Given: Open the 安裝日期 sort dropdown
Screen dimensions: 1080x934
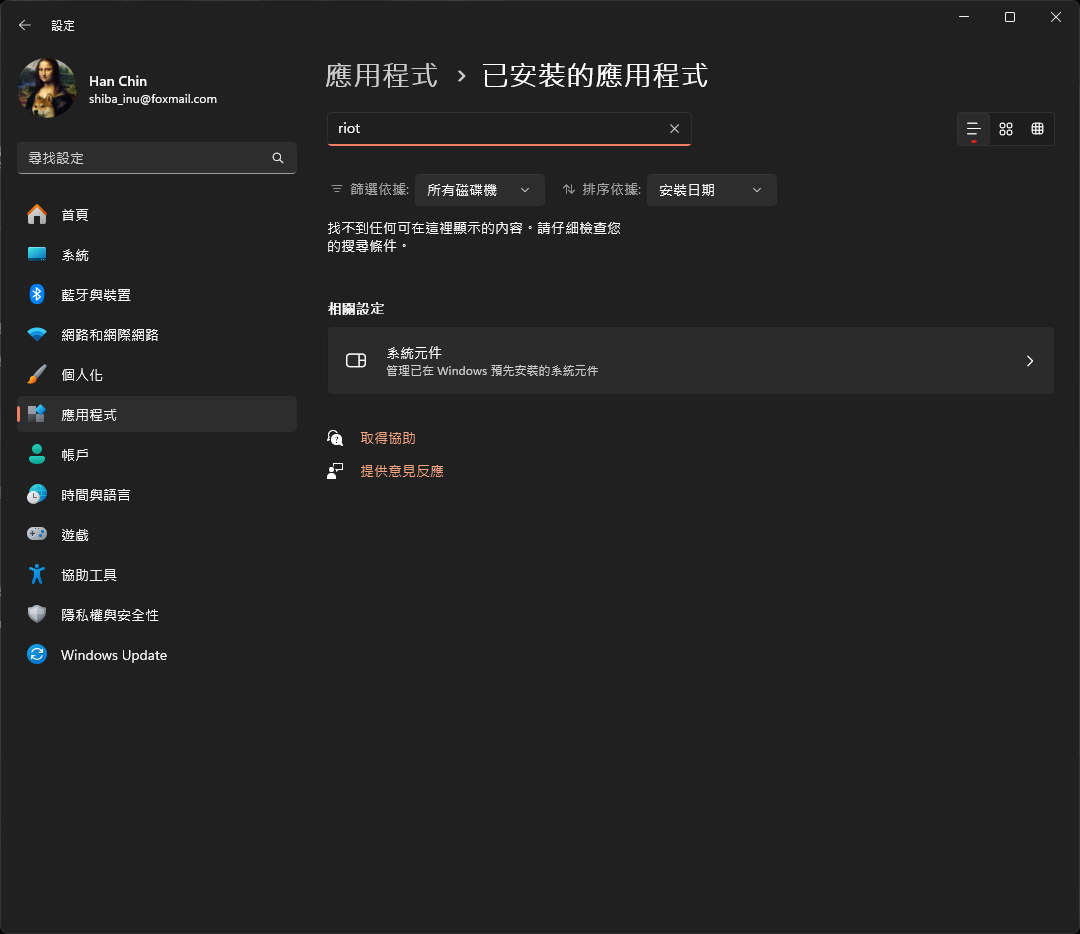Looking at the screenshot, I should click(711, 190).
